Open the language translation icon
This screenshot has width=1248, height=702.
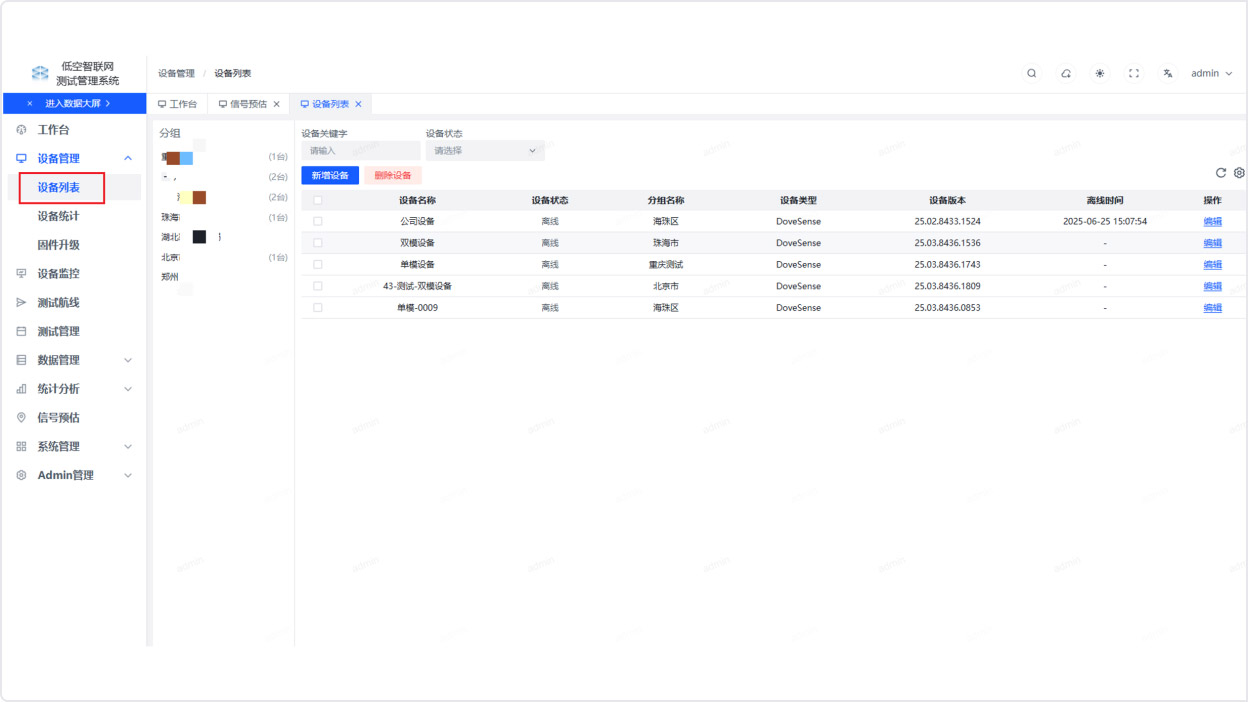click(x=1167, y=73)
